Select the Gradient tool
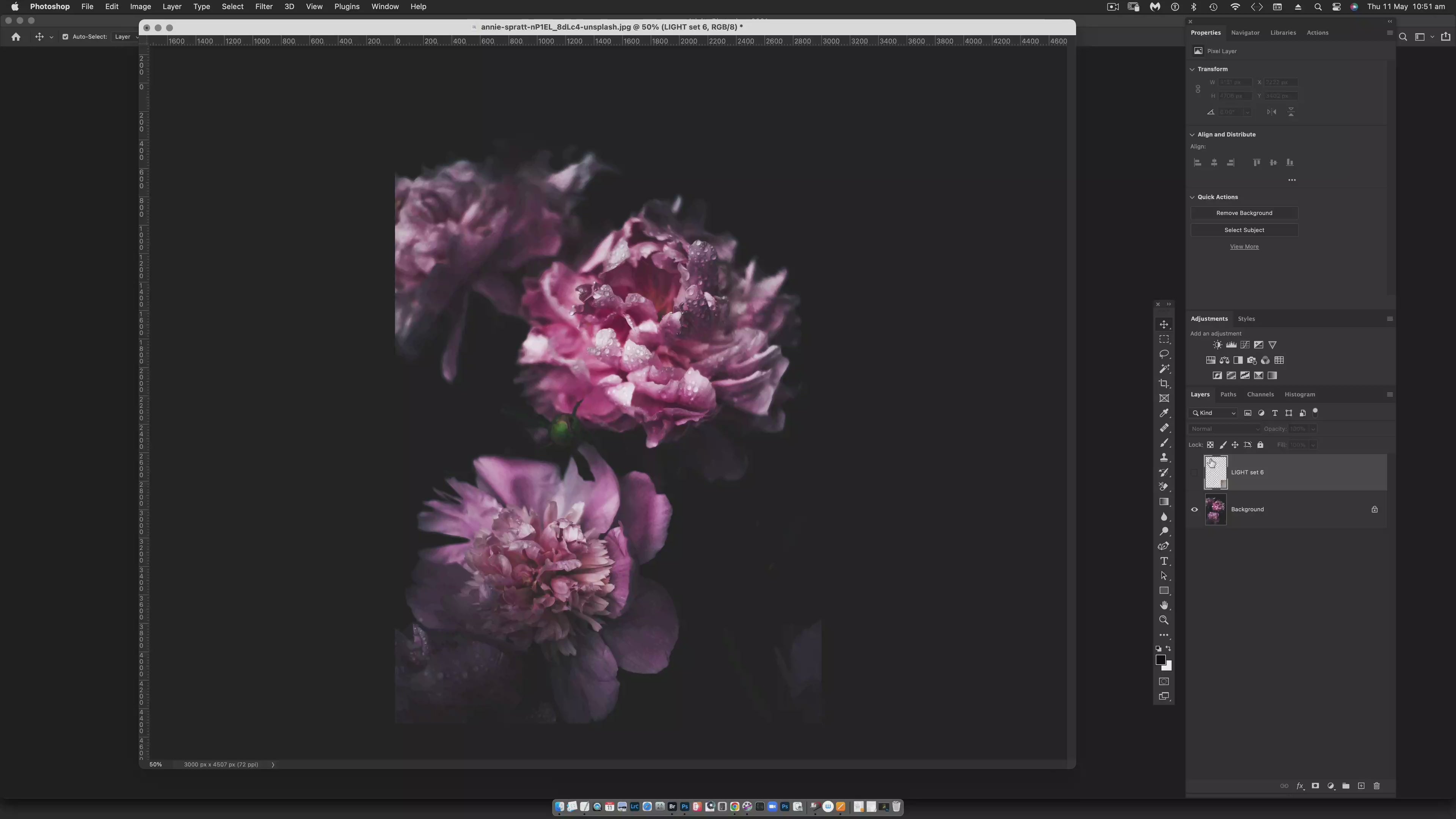The width and height of the screenshot is (1456, 819). (x=1164, y=502)
